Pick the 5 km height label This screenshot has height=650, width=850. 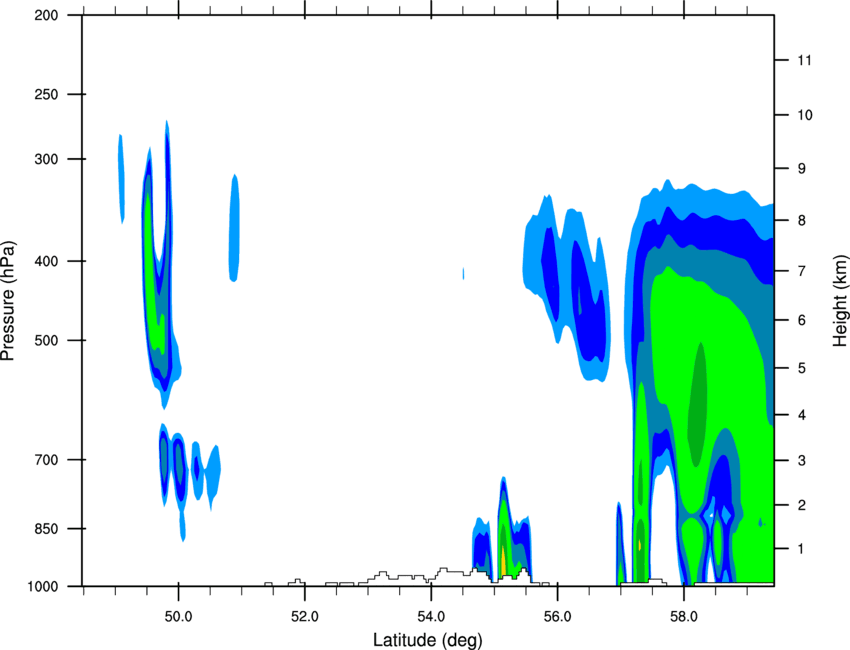click(802, 368)
